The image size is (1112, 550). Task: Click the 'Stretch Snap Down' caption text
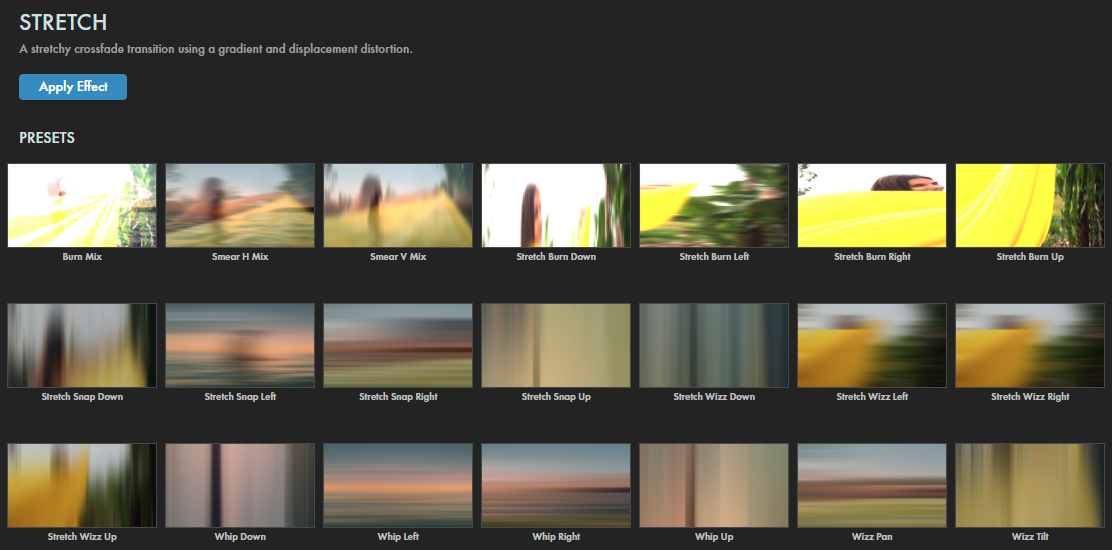click(82, 397)
